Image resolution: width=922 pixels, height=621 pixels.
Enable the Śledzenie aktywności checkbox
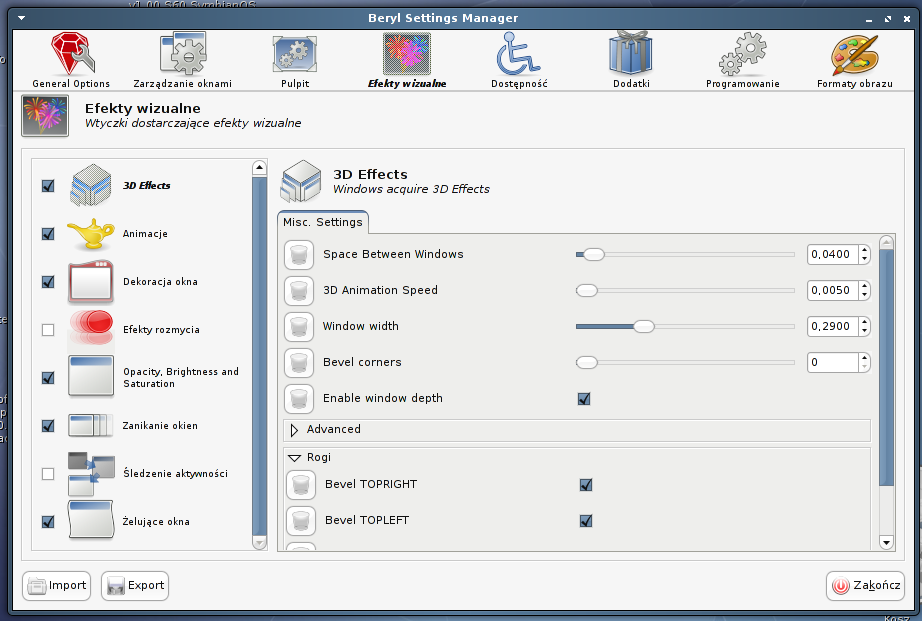[x=48, y=474]
